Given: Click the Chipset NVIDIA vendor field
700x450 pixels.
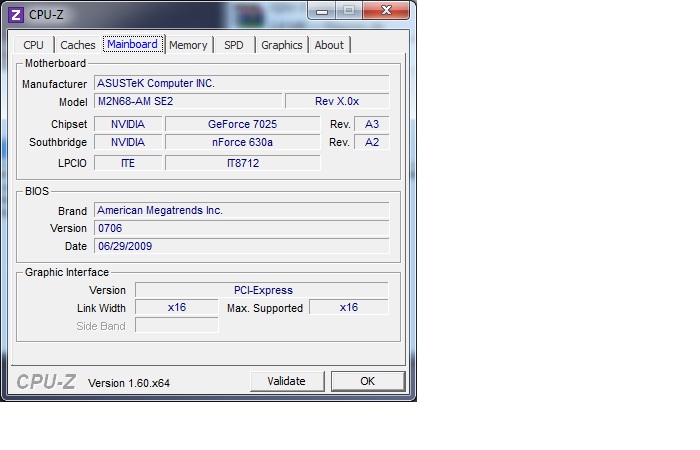Looking at the screenshot, I should coord(128,124).
